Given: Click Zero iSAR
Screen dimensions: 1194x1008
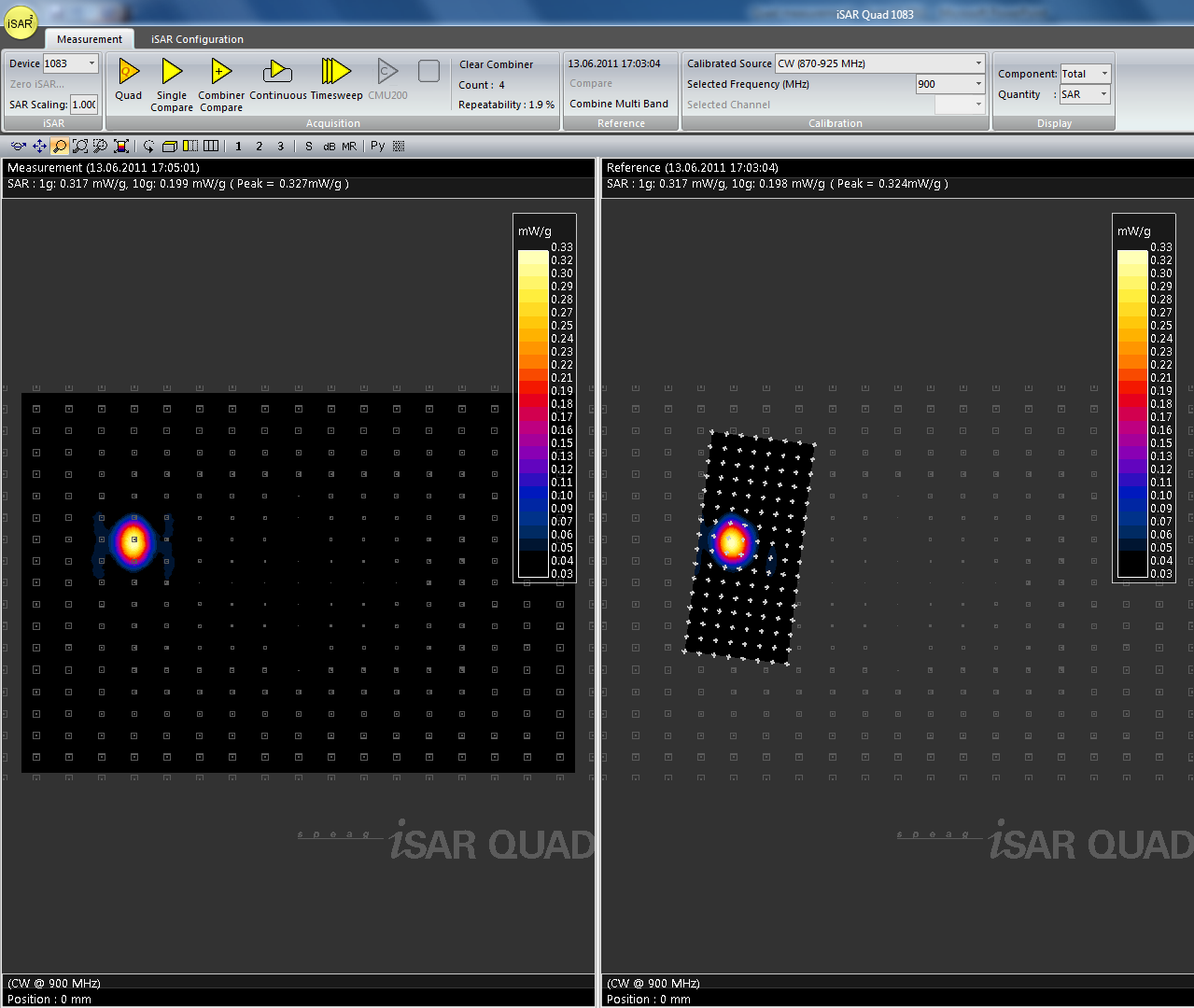Looking at the screenshot, I should tap(37, 84).
